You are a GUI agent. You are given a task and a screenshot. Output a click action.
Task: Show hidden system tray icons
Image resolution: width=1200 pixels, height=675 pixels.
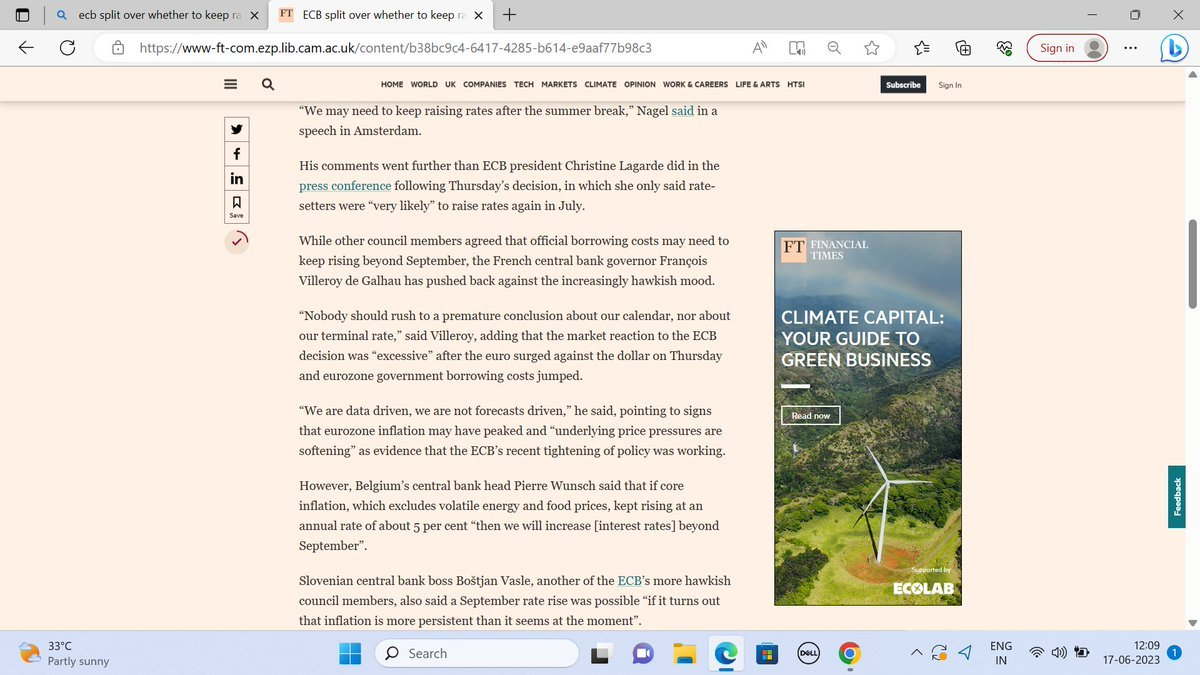coord(916,654)
